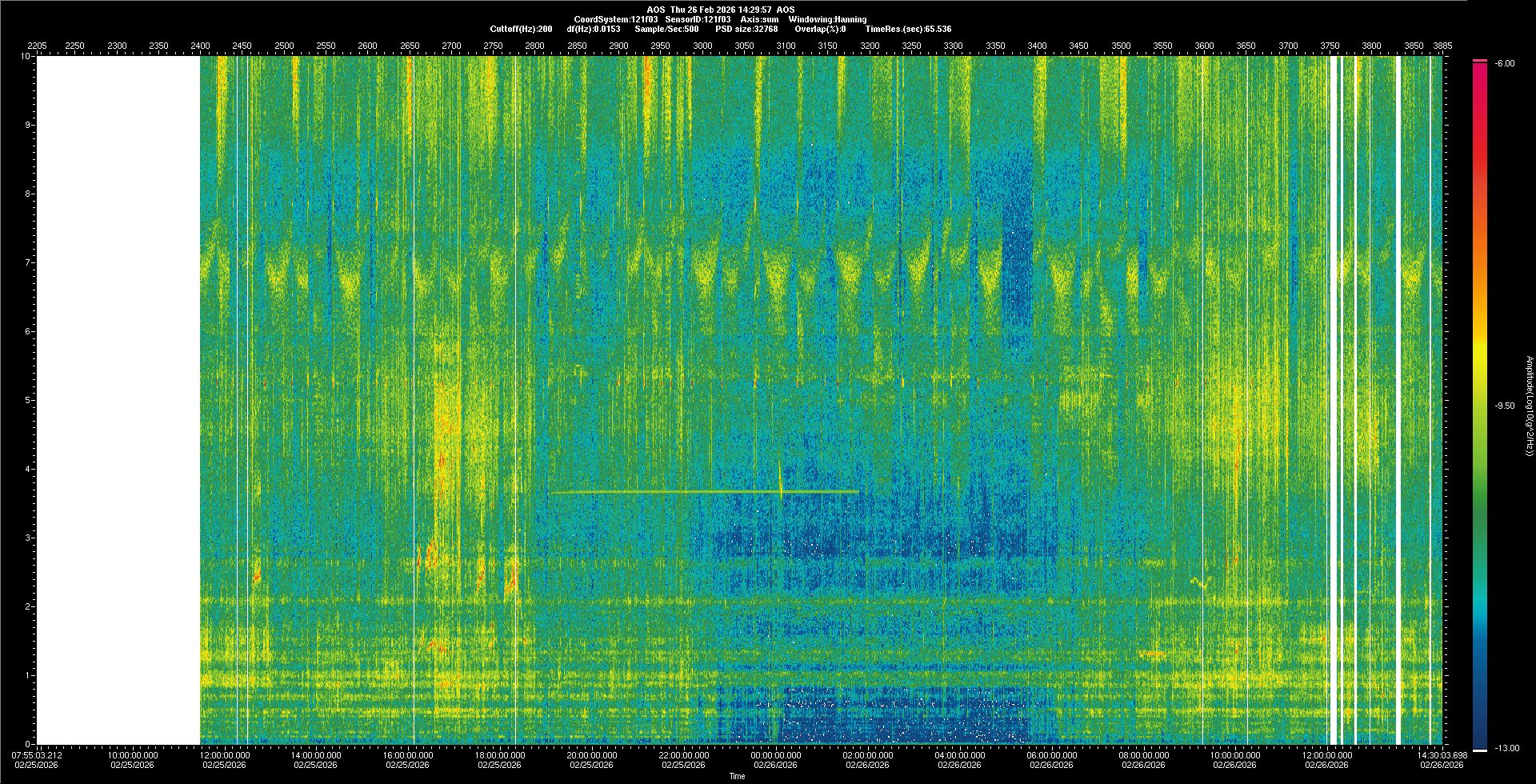Select the top axis tick label 3500
Image resolution: width=1536 pixels, height=784 pixels.
click(1121, 46)
